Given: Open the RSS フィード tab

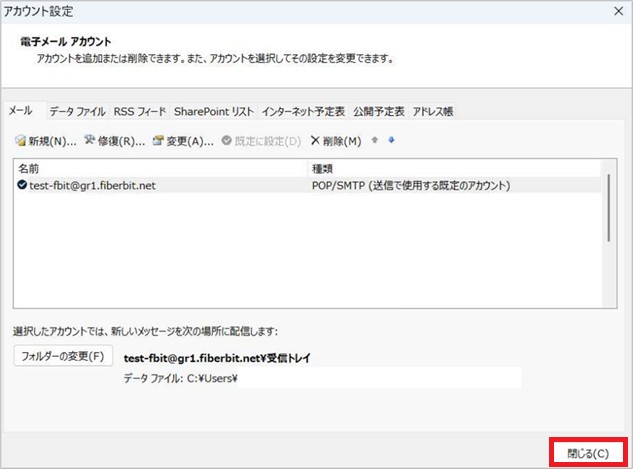Looking at the screenshot, I should coord(140,111).
